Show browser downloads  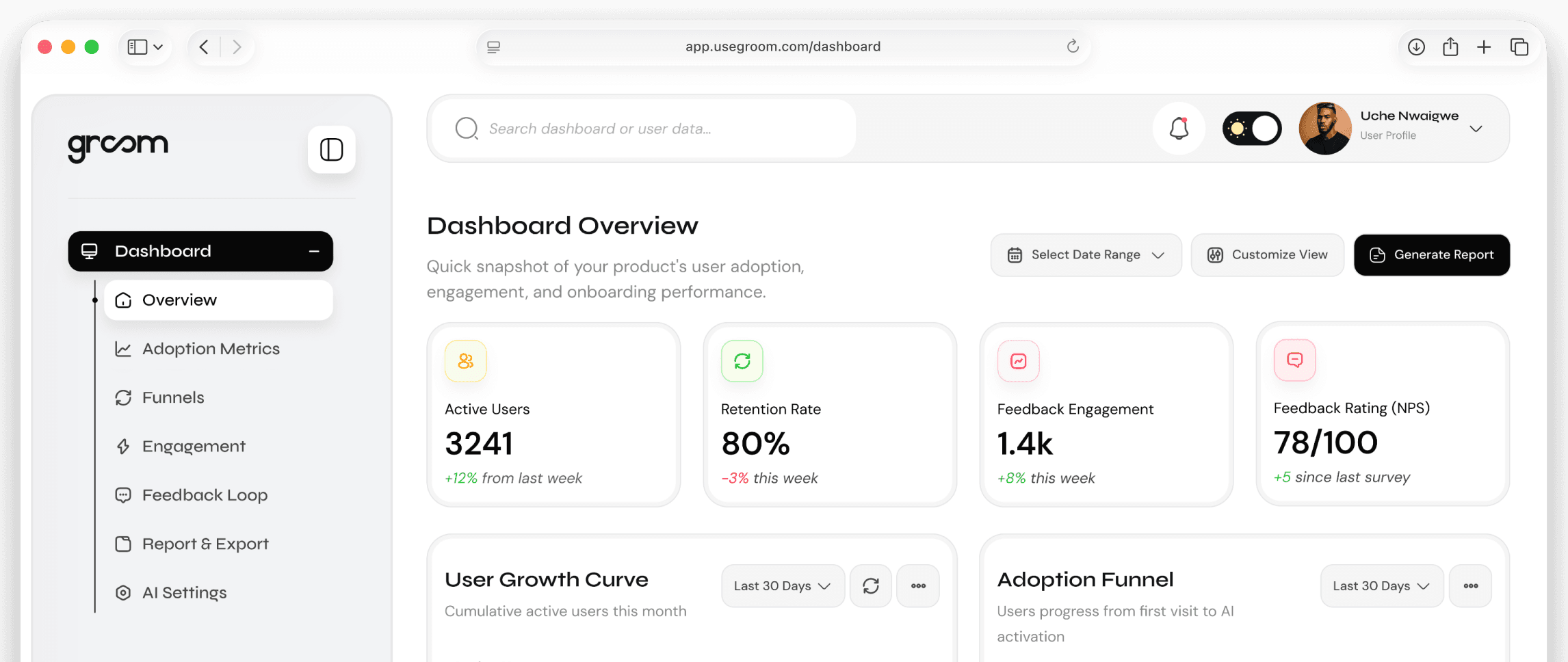pyautogui.click(x=1416, y=47)
